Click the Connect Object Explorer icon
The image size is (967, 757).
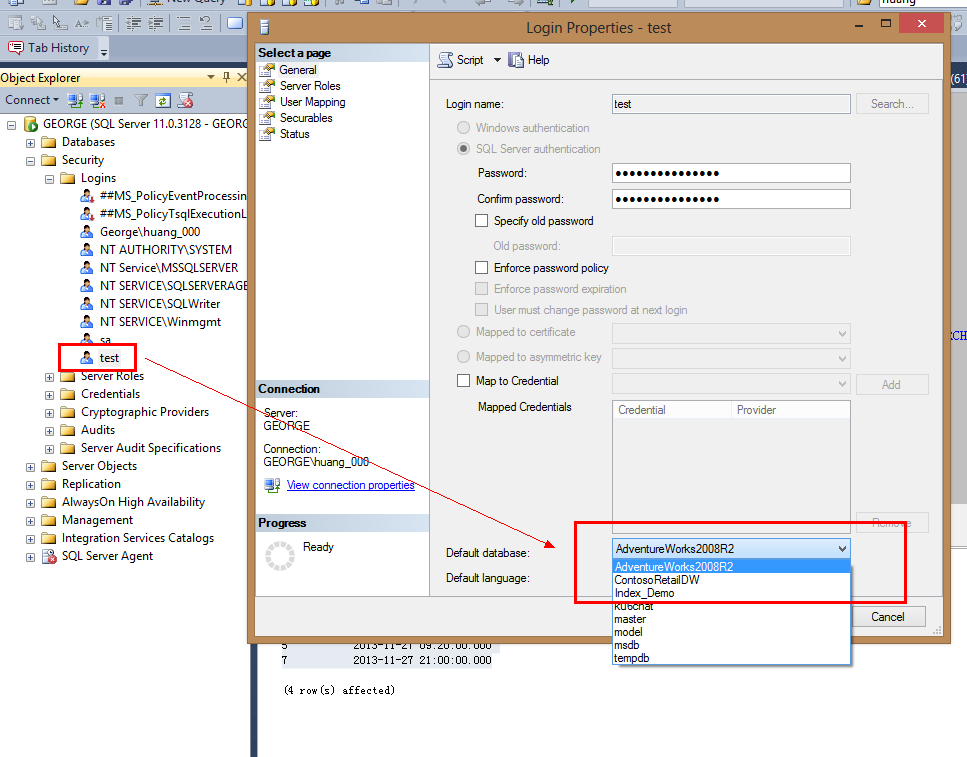click(x=75, y=100)
